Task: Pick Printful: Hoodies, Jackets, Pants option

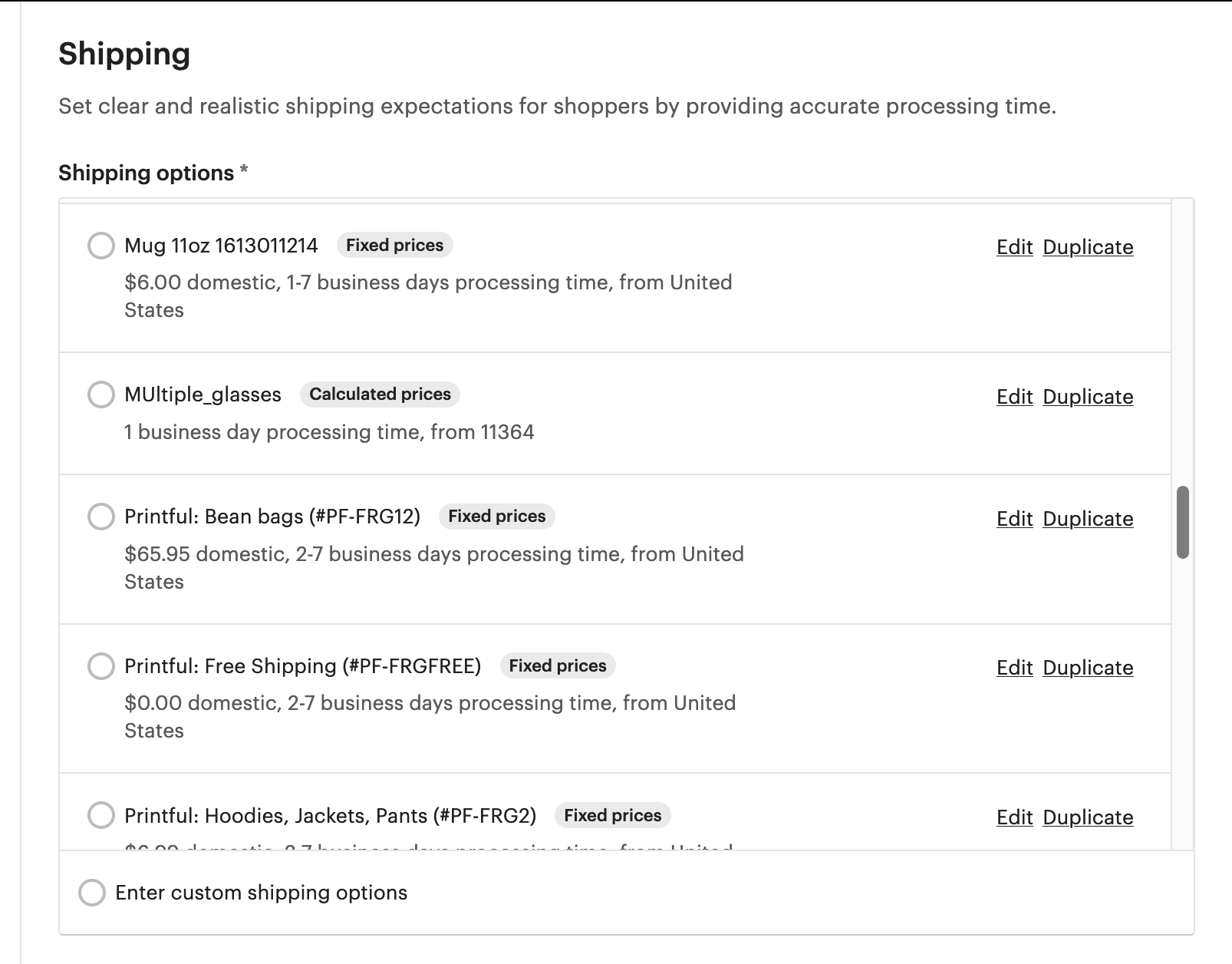Action: 100,815
